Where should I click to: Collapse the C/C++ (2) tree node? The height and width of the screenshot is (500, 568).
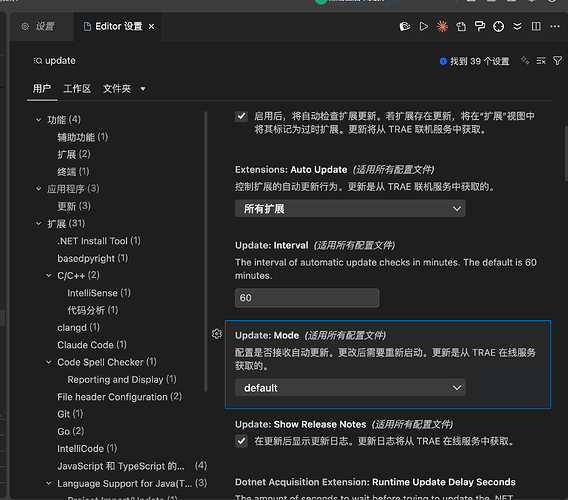(x=49, y=275)
